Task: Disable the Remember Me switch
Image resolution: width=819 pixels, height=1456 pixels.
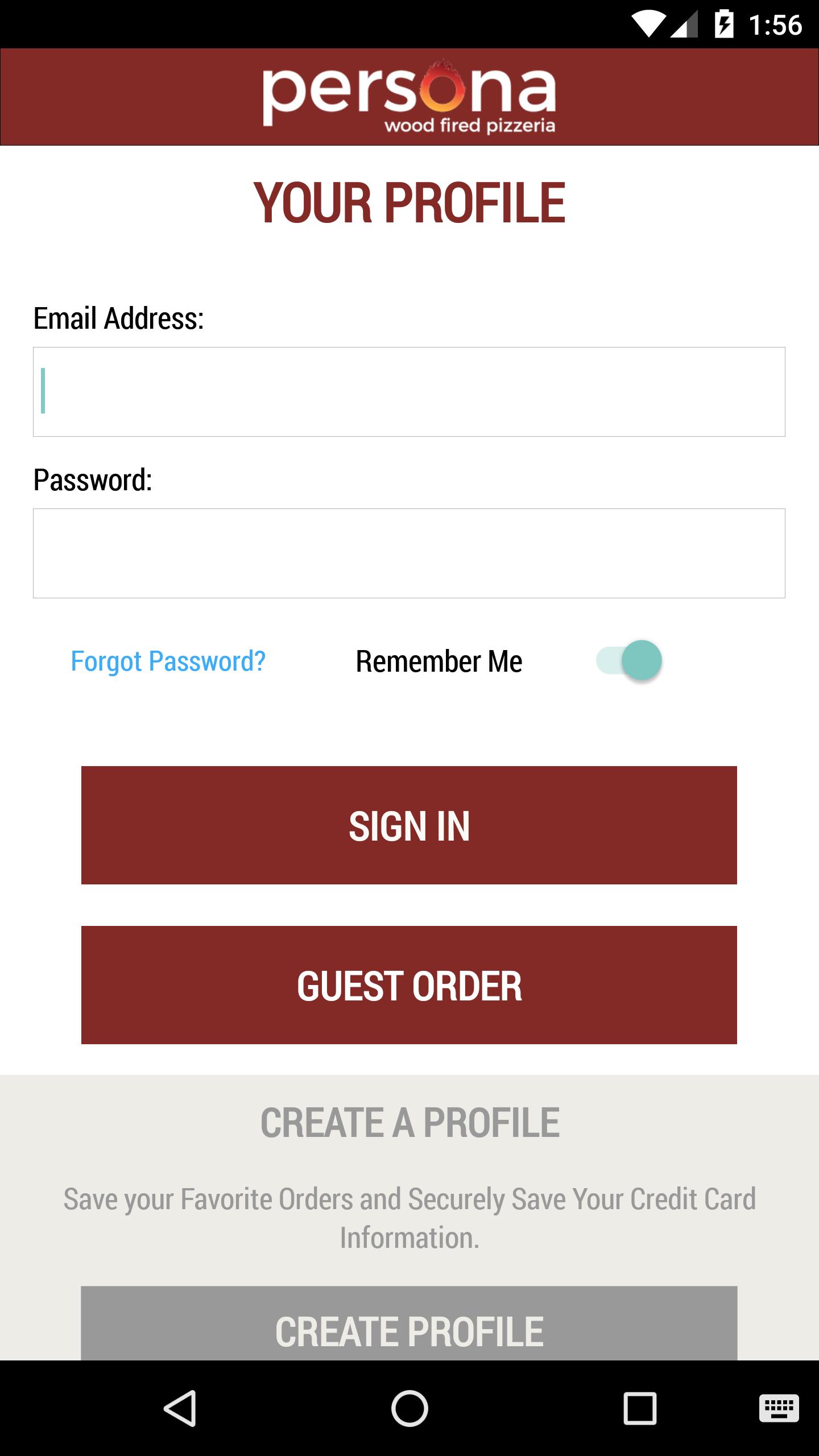Action: [x=629, y=660]
